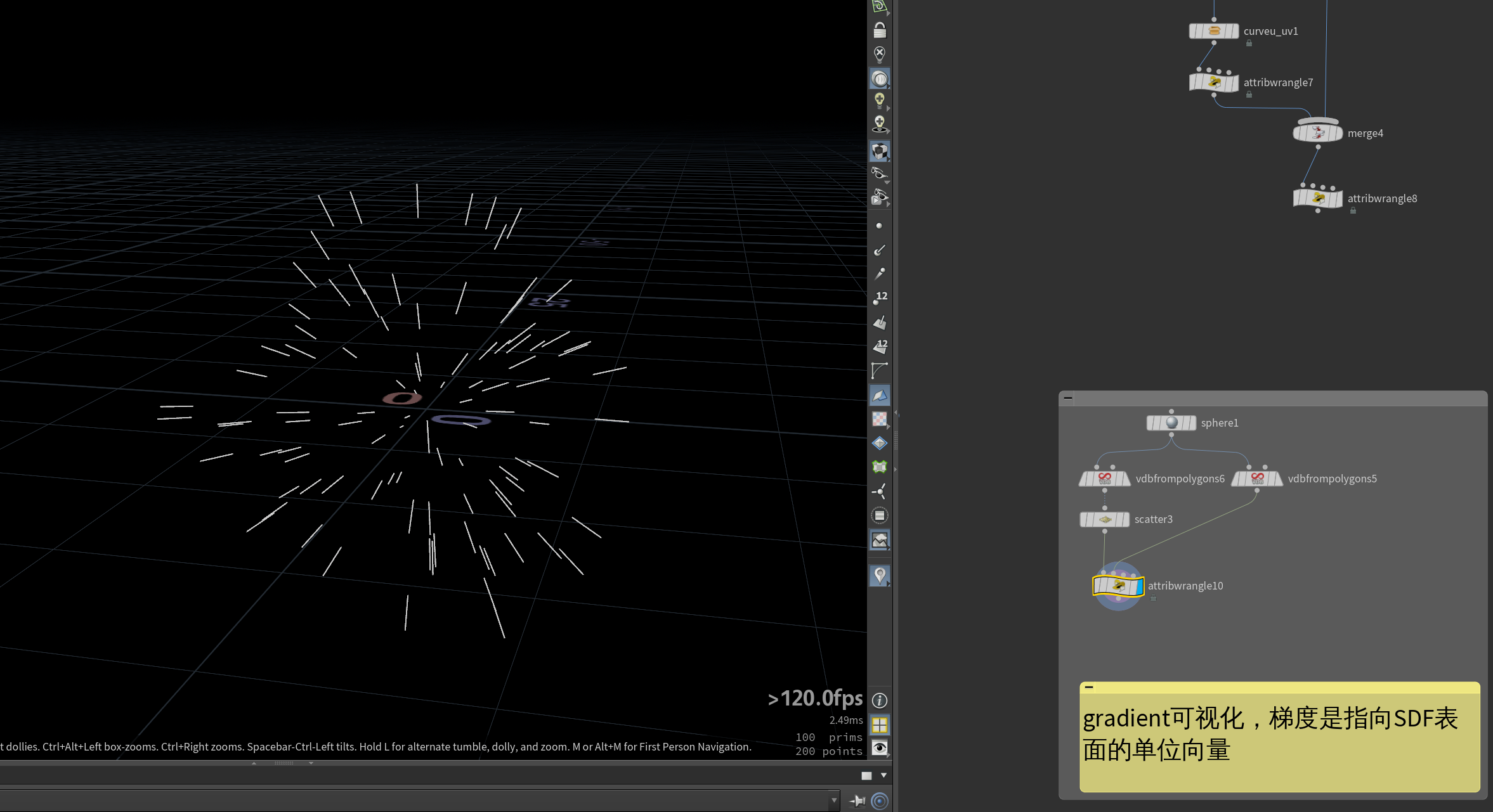
Task: Disable lighting with the crossed bulb icon
Action: [x=880, y=54]
